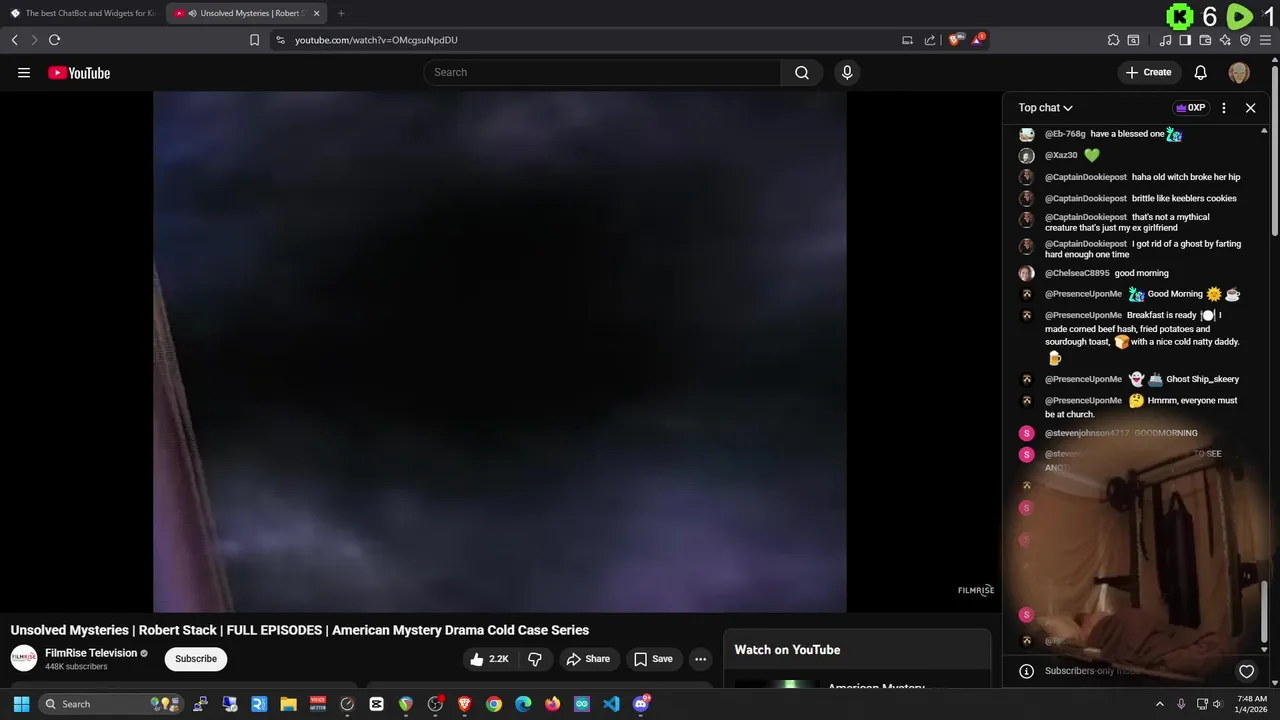
Task: Install app icon in address bar
Action: (x=907, y=40)
